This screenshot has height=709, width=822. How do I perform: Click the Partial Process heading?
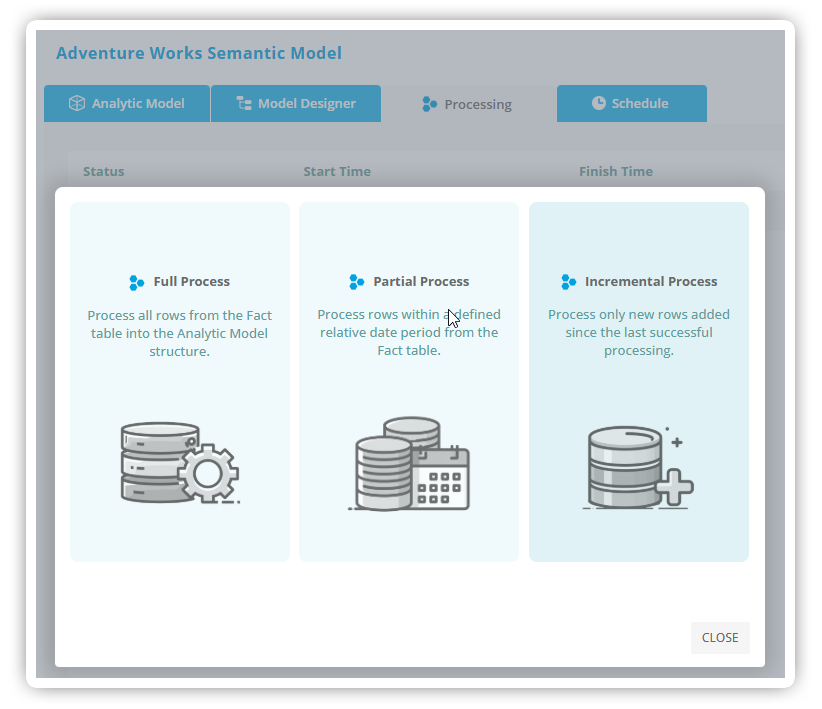(421, 282)
